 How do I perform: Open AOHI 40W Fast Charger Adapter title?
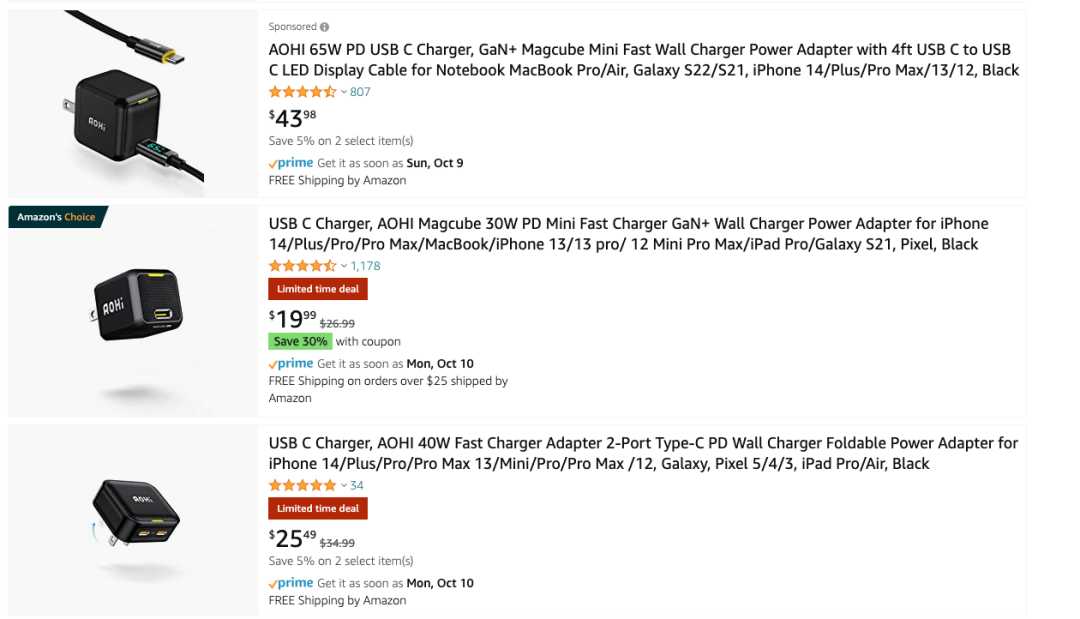[643, 453]
